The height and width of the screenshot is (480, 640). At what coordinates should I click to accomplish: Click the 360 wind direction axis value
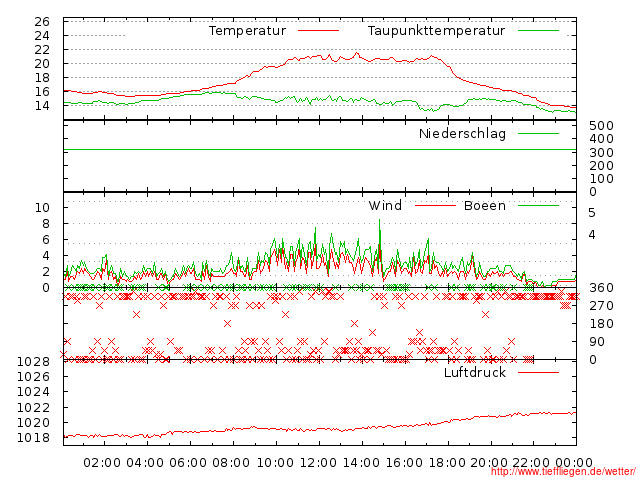601,288
